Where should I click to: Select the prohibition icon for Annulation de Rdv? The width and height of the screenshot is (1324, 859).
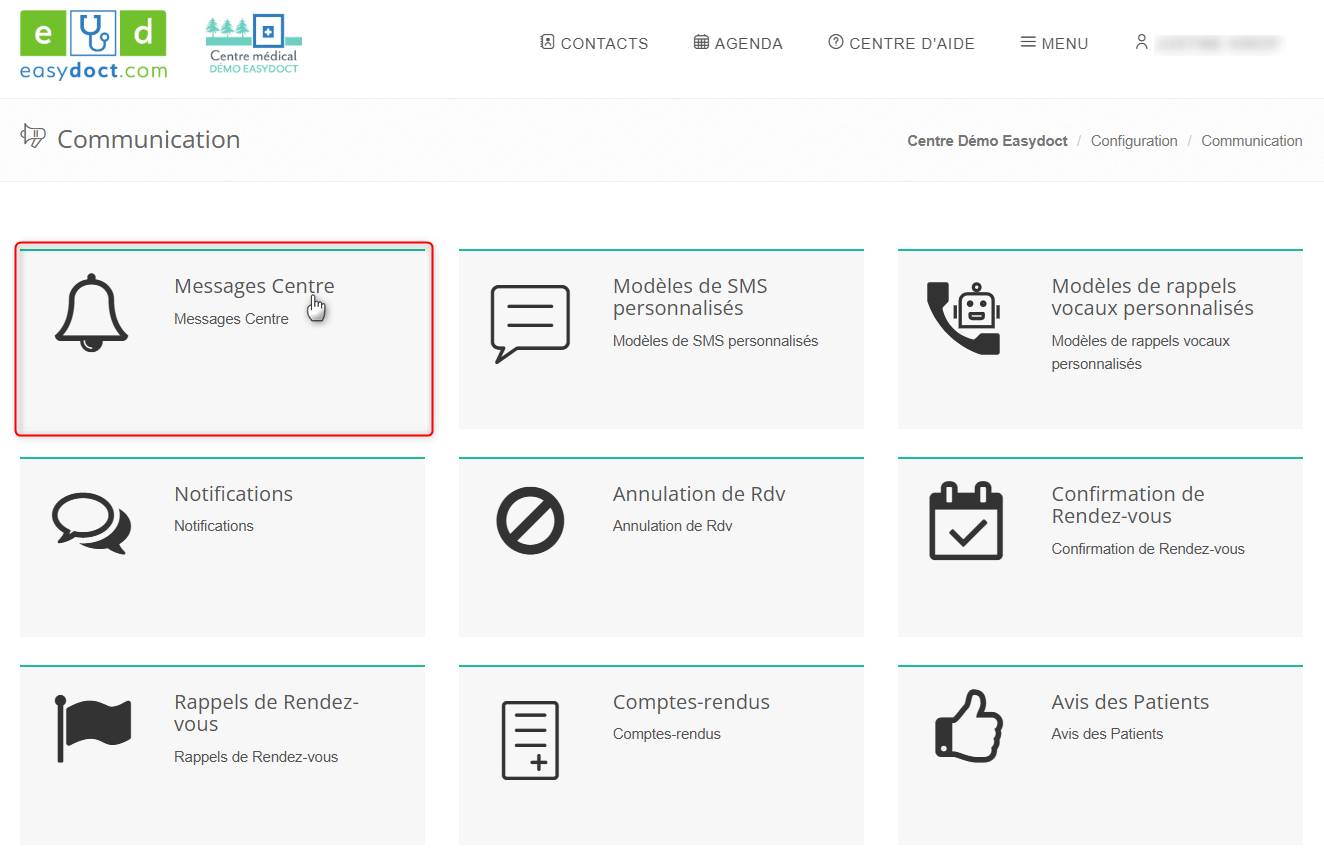click(x=530, y=520)
